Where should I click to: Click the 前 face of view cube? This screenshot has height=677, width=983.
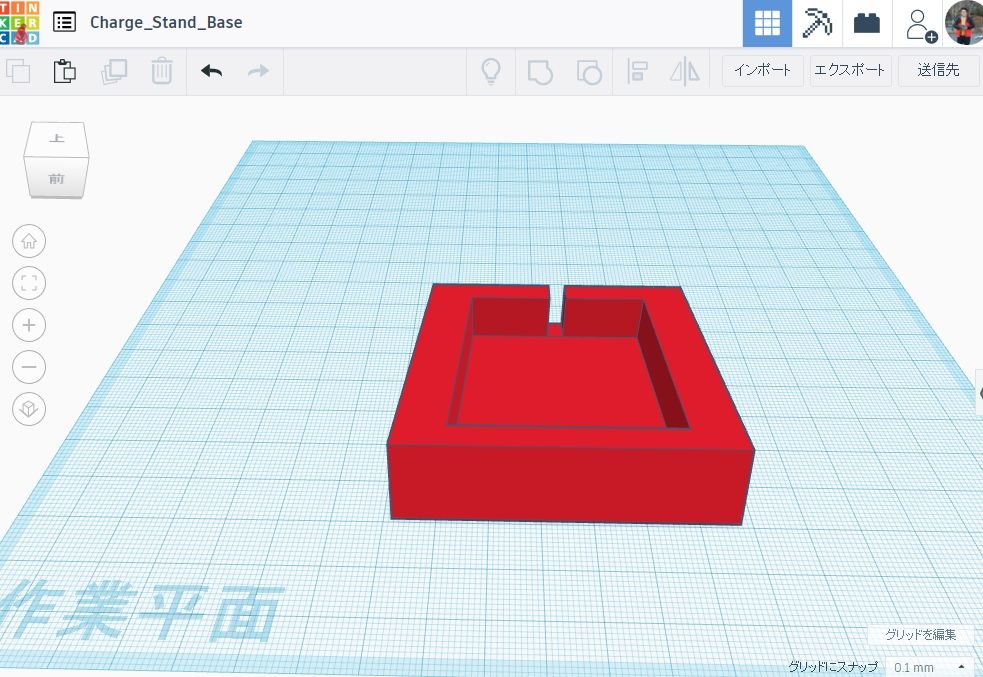point(56,179)
